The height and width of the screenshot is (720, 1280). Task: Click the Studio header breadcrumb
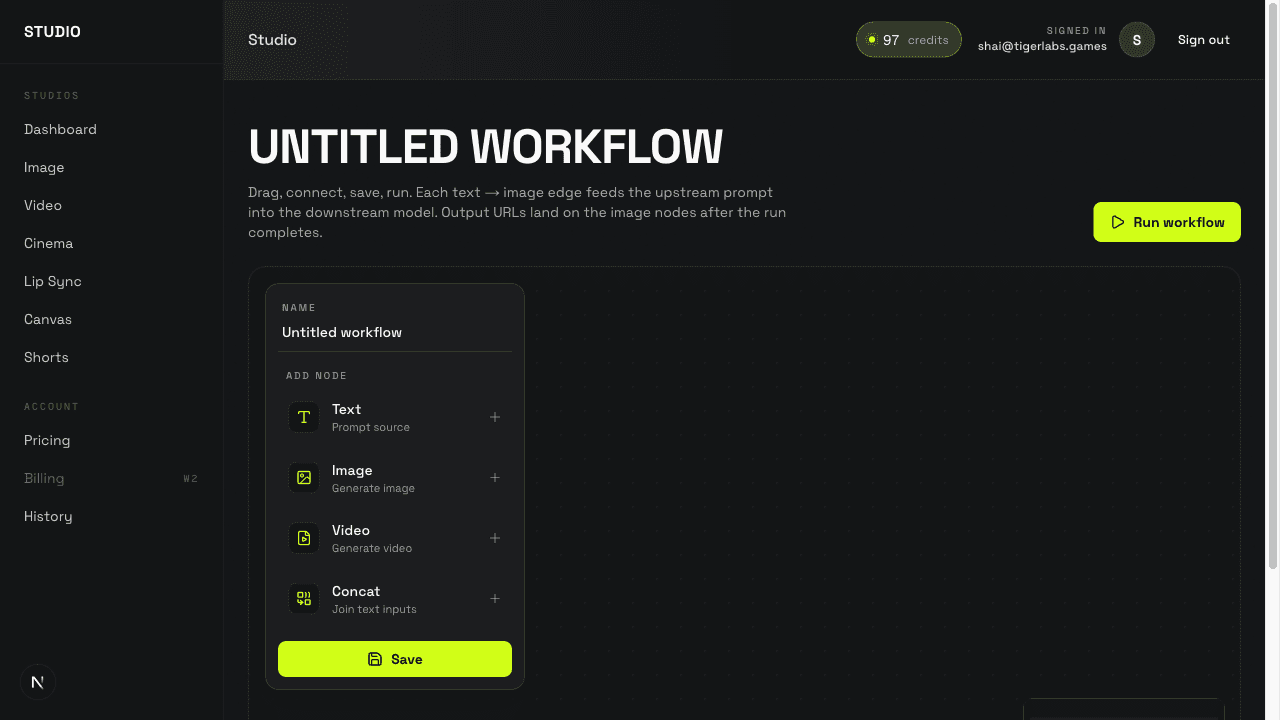click(272, 40)
